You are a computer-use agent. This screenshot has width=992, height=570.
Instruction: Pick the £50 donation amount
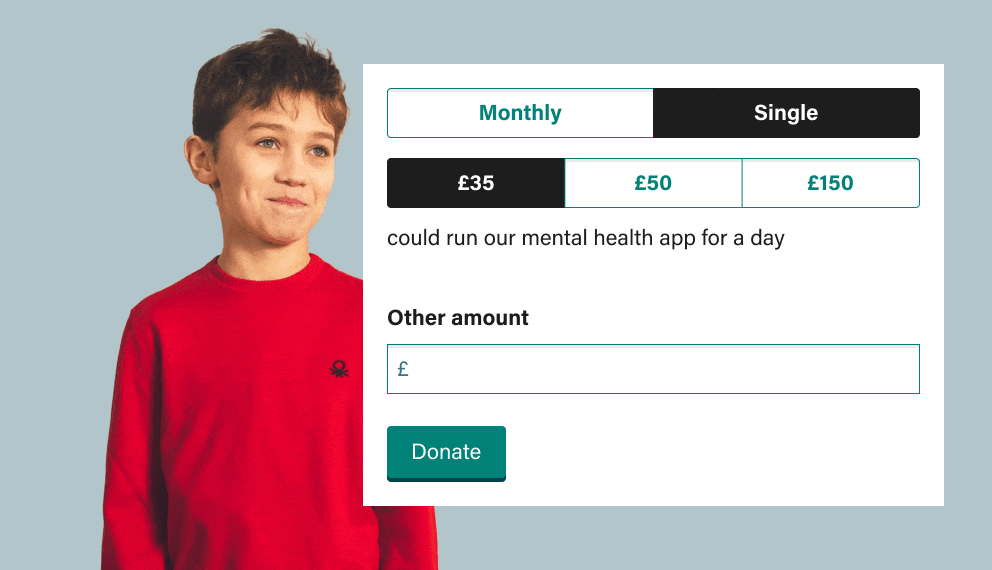coord(653,183)
